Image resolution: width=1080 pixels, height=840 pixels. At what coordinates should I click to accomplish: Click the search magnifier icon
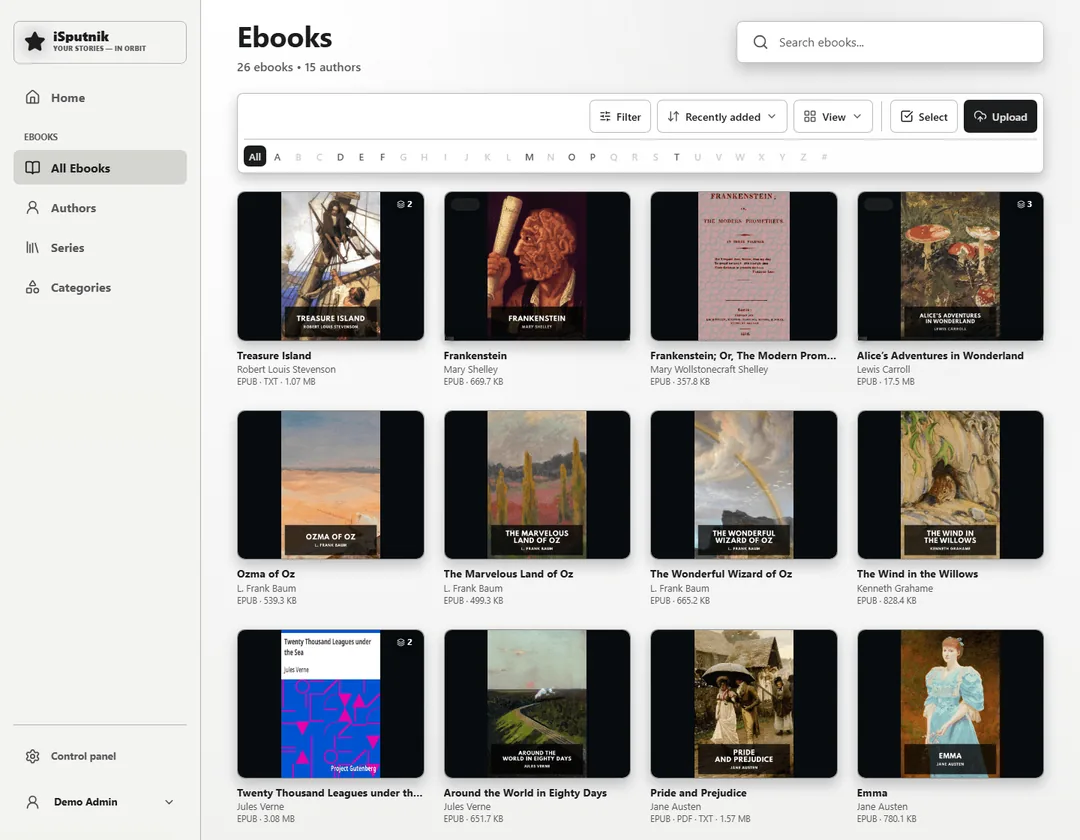(x=760, y=42)
